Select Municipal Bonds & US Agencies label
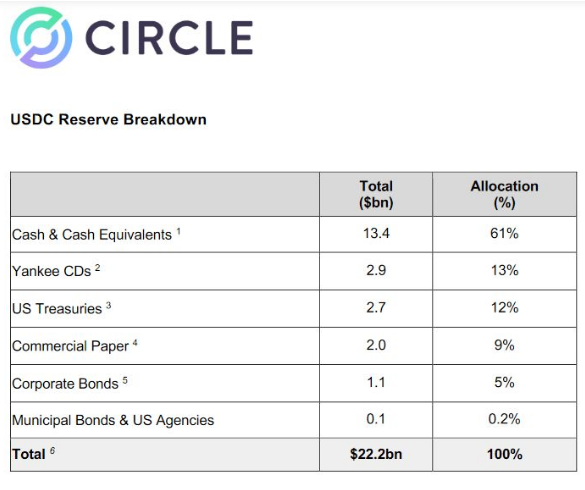 click(113, 420)
